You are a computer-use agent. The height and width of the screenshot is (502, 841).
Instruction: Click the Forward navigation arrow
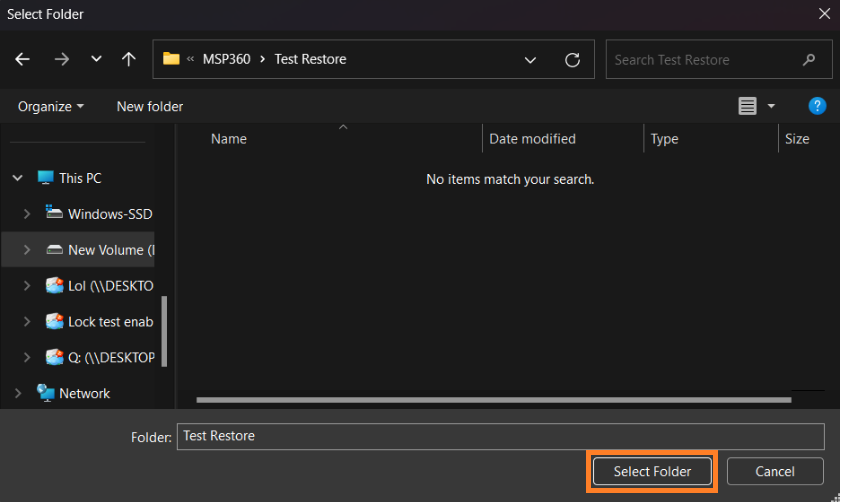click(x=62, y=59)
